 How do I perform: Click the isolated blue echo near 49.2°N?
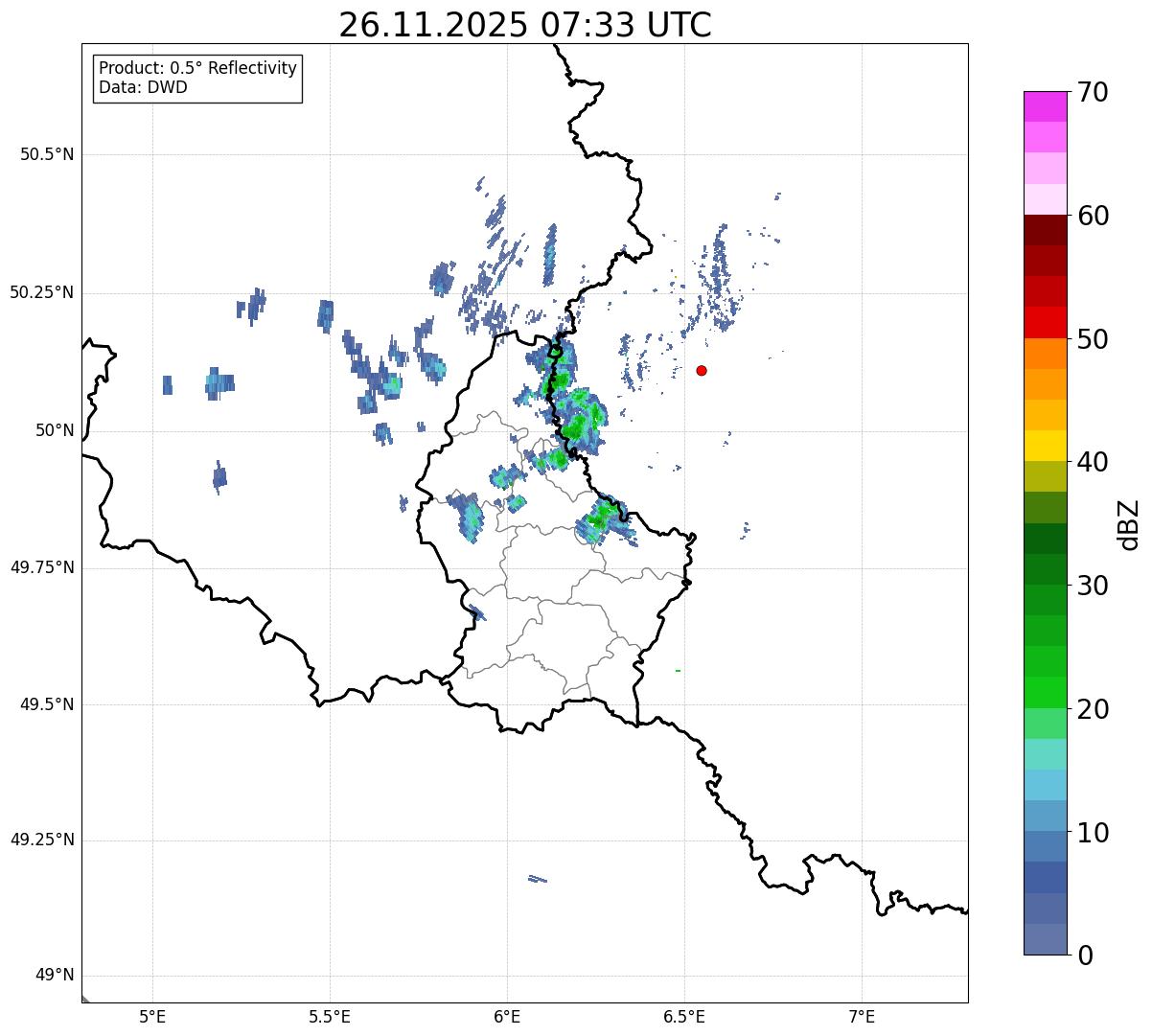click(538, 879)
